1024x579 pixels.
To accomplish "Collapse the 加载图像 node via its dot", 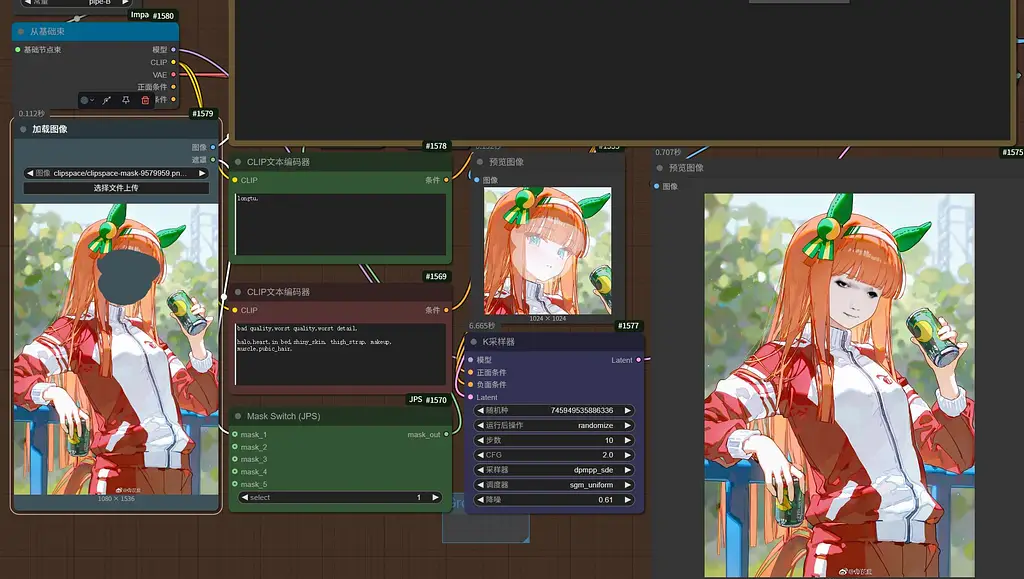I will point(23,129).
